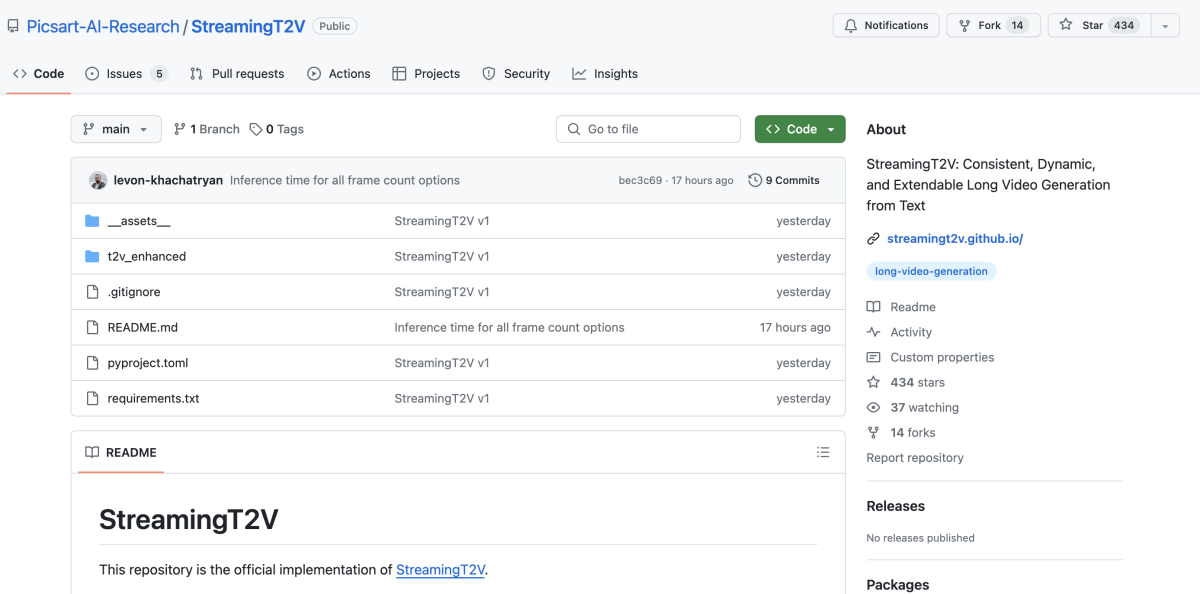
Task: Switch to the Issues tab
Action: point(126,74)
